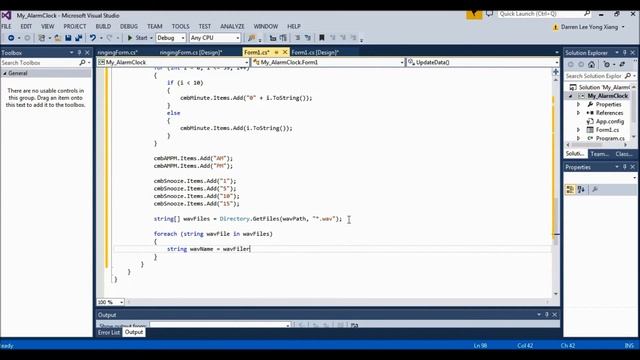Click the Solution Explorer Home icon

click(591, 64)
